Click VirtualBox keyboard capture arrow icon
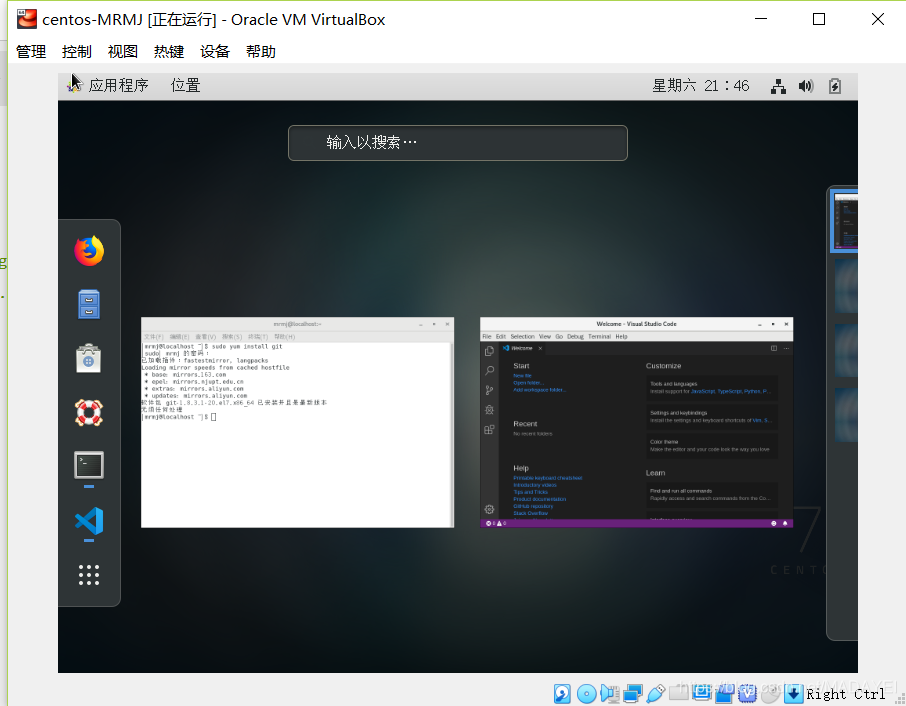The width and height of the screenshot is (906, 706). pos(794,693)
